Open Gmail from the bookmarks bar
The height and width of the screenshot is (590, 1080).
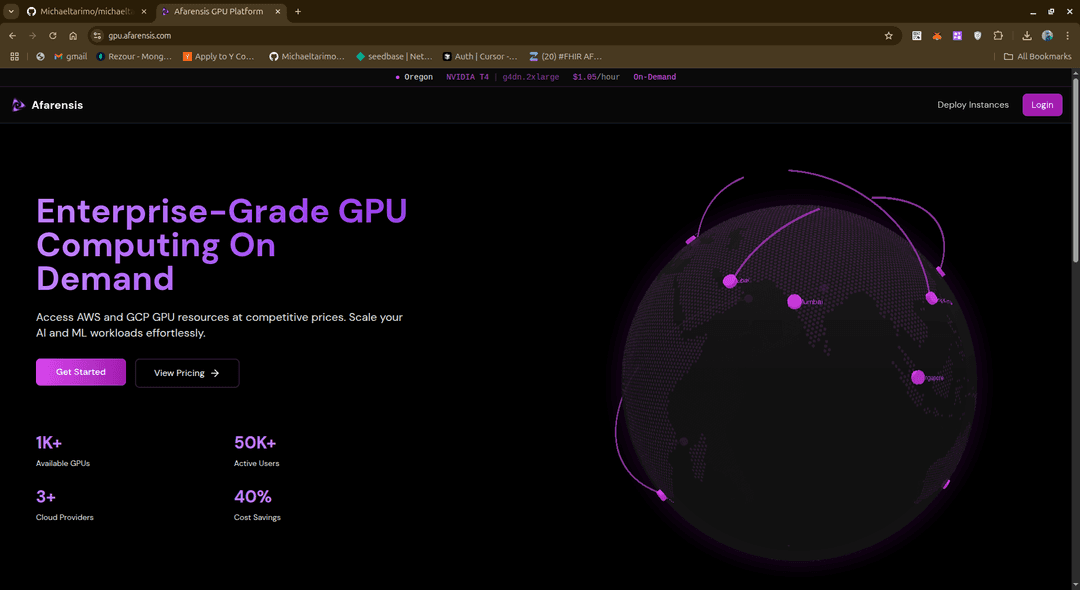[68, 56]
